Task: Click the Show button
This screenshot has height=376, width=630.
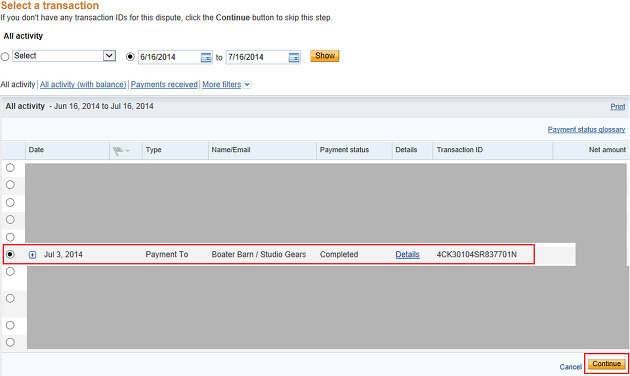Action: [x=325, y=56]
